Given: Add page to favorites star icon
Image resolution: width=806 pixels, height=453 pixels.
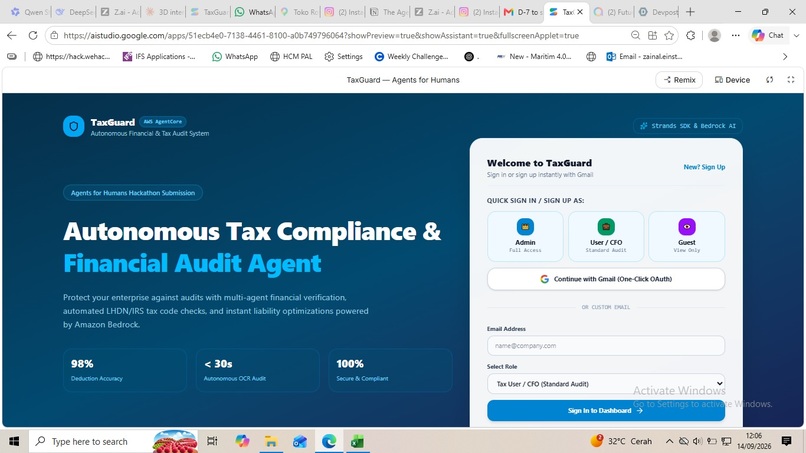Looking at the screenshot, I should pos(669,35).
